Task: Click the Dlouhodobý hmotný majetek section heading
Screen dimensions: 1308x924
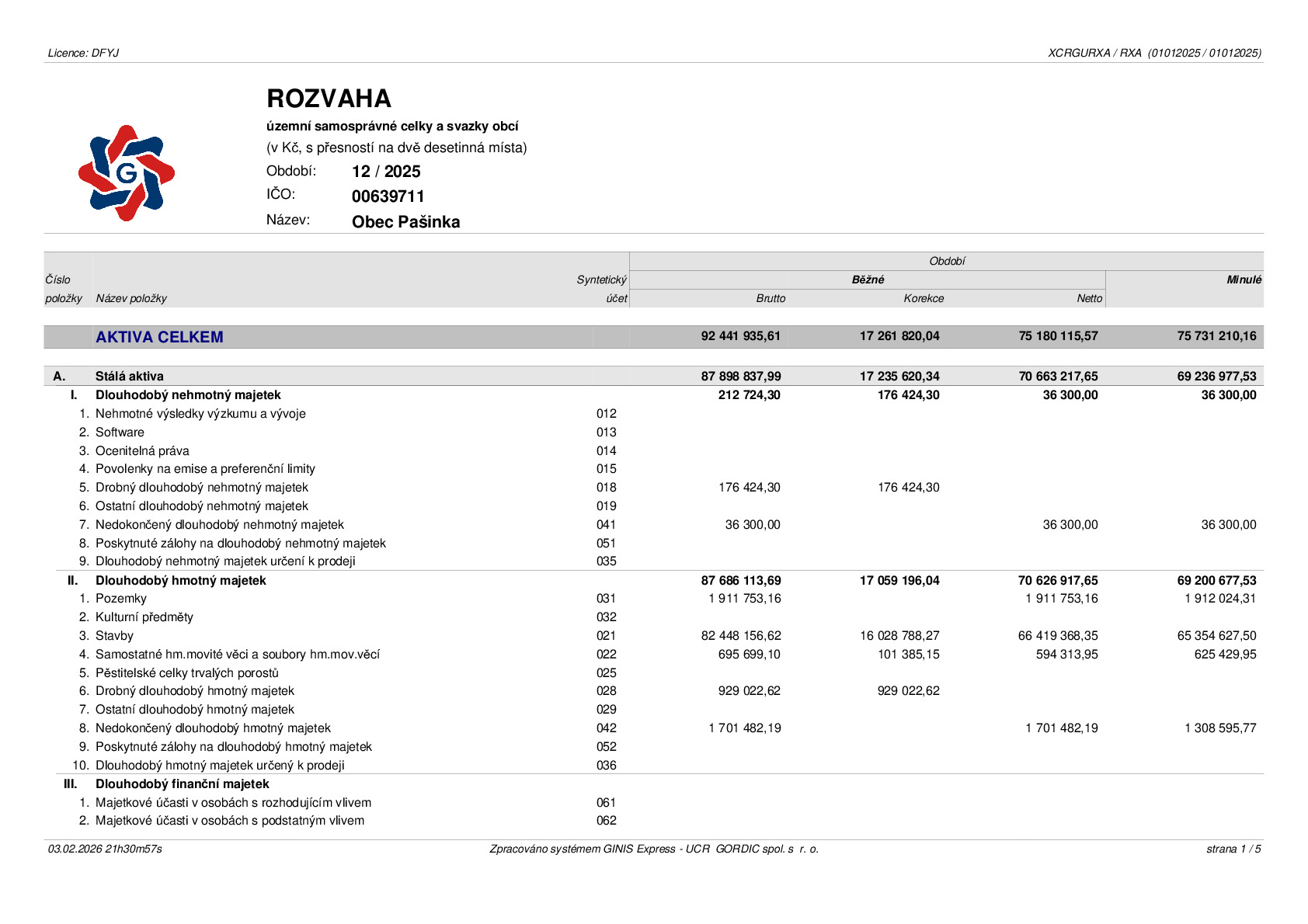Action: pos(181,581)
